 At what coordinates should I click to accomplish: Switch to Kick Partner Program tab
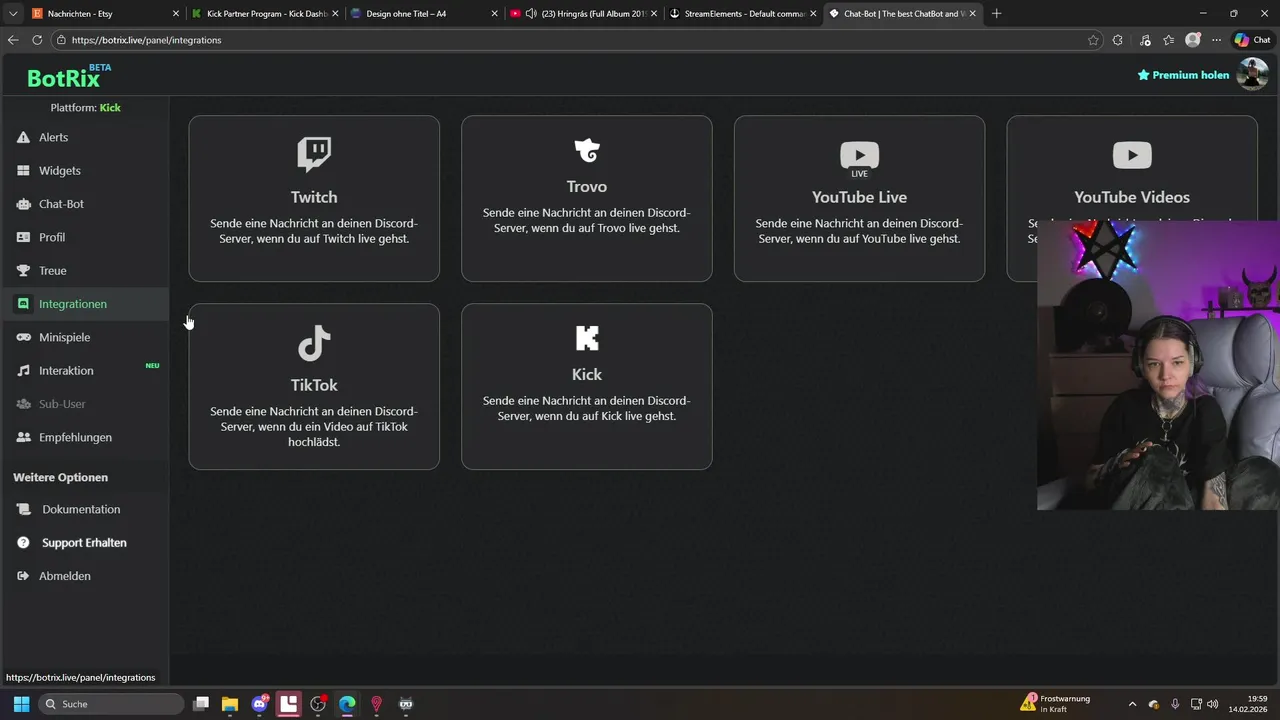[x=266, y=14]
